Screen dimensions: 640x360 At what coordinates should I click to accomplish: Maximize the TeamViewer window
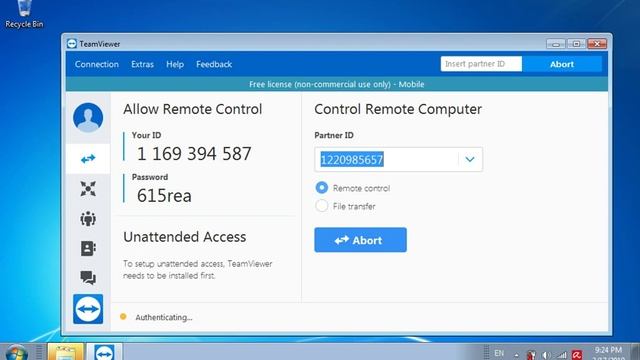(x=576, y=44)
